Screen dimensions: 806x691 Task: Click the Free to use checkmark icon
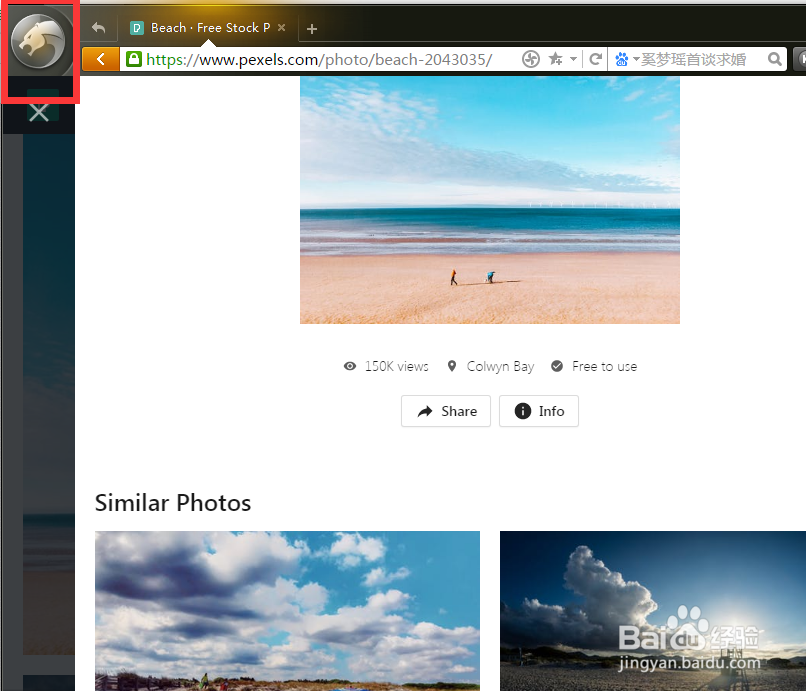point(557,366)
